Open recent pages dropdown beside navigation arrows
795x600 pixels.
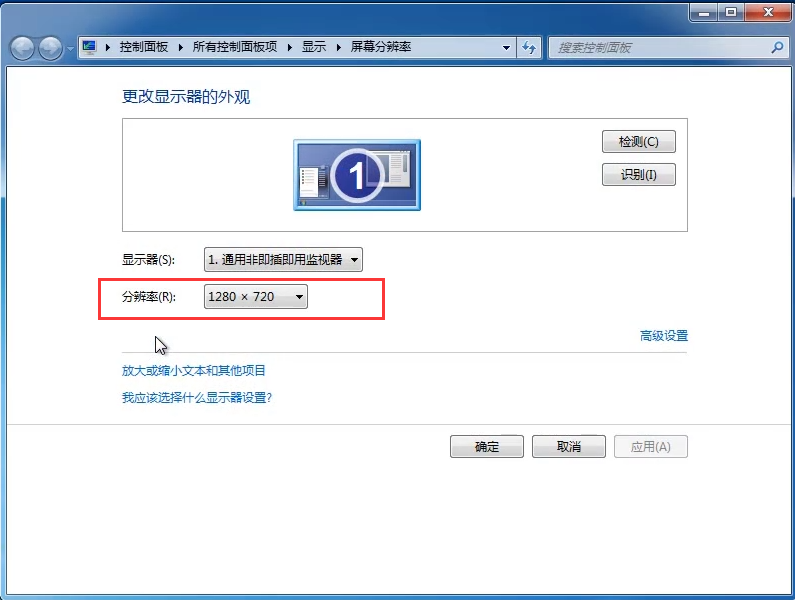pos(70,49)
